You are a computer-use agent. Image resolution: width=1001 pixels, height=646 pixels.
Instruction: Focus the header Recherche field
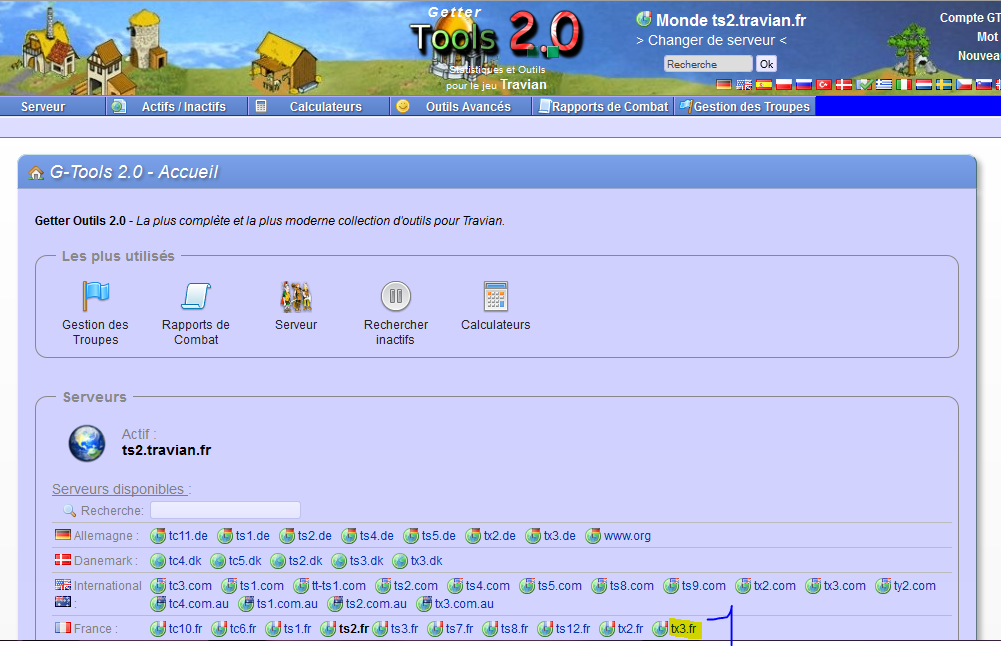(708, 64)
